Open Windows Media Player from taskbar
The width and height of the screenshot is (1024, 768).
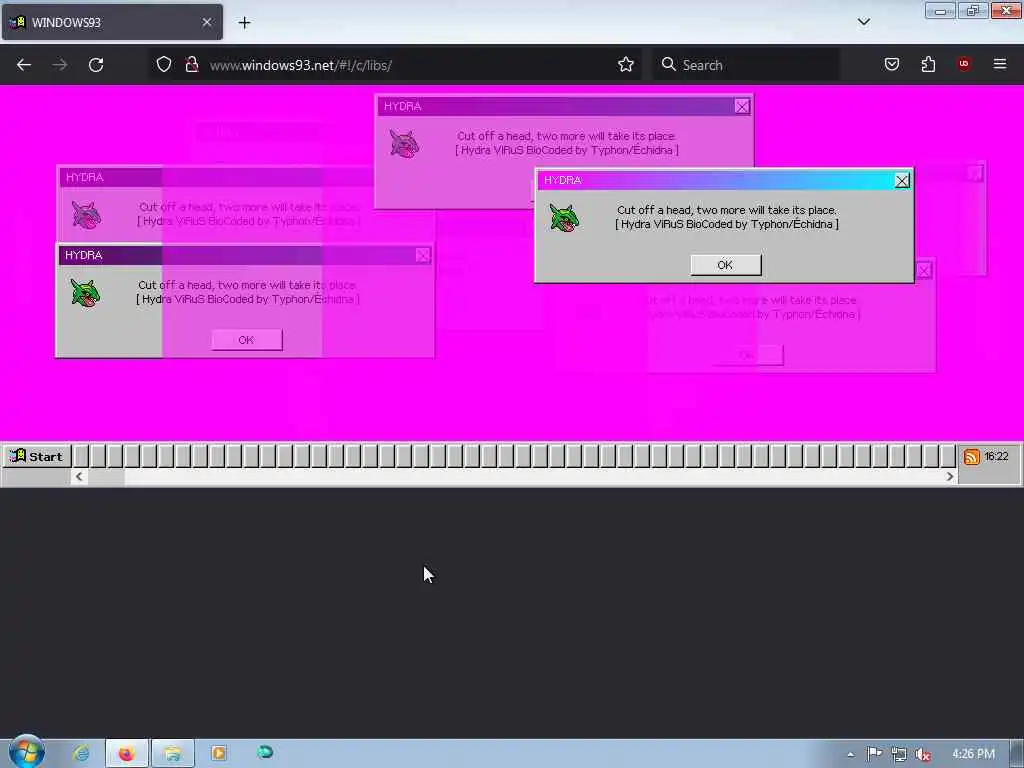219,754
